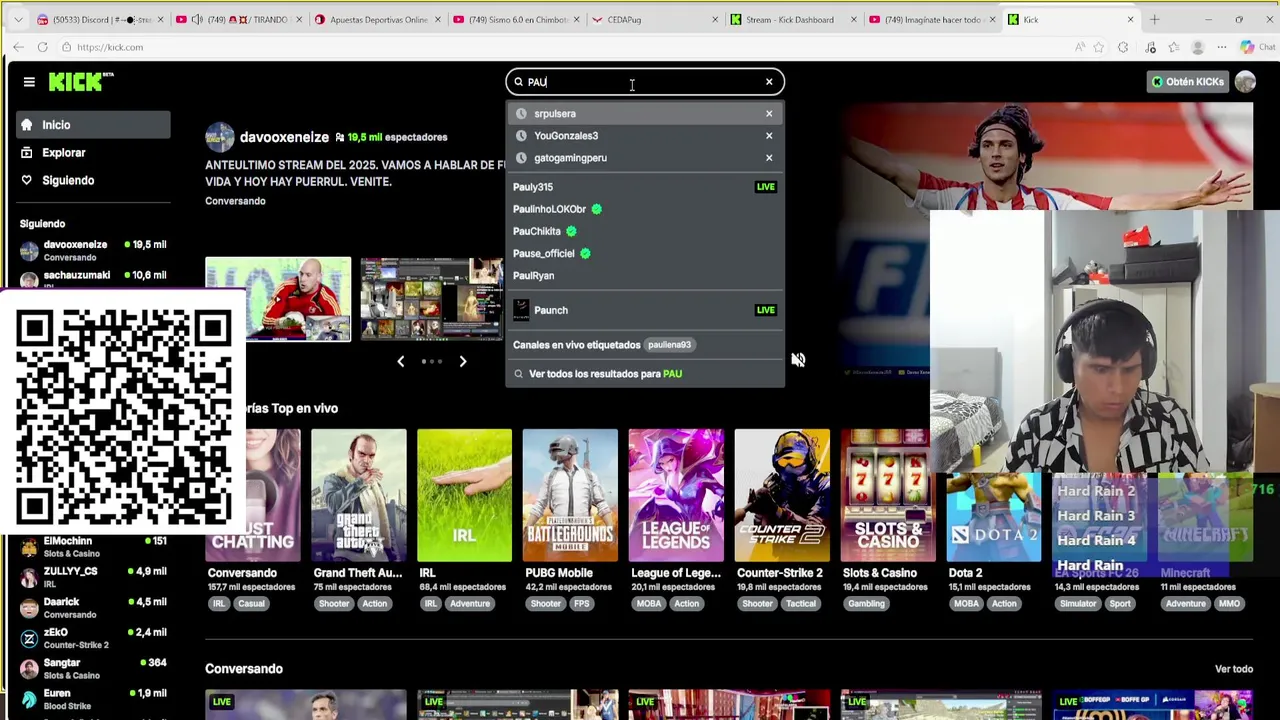
Task: Open the Pauly315 live channel result
Action: (x=644, y=187)
